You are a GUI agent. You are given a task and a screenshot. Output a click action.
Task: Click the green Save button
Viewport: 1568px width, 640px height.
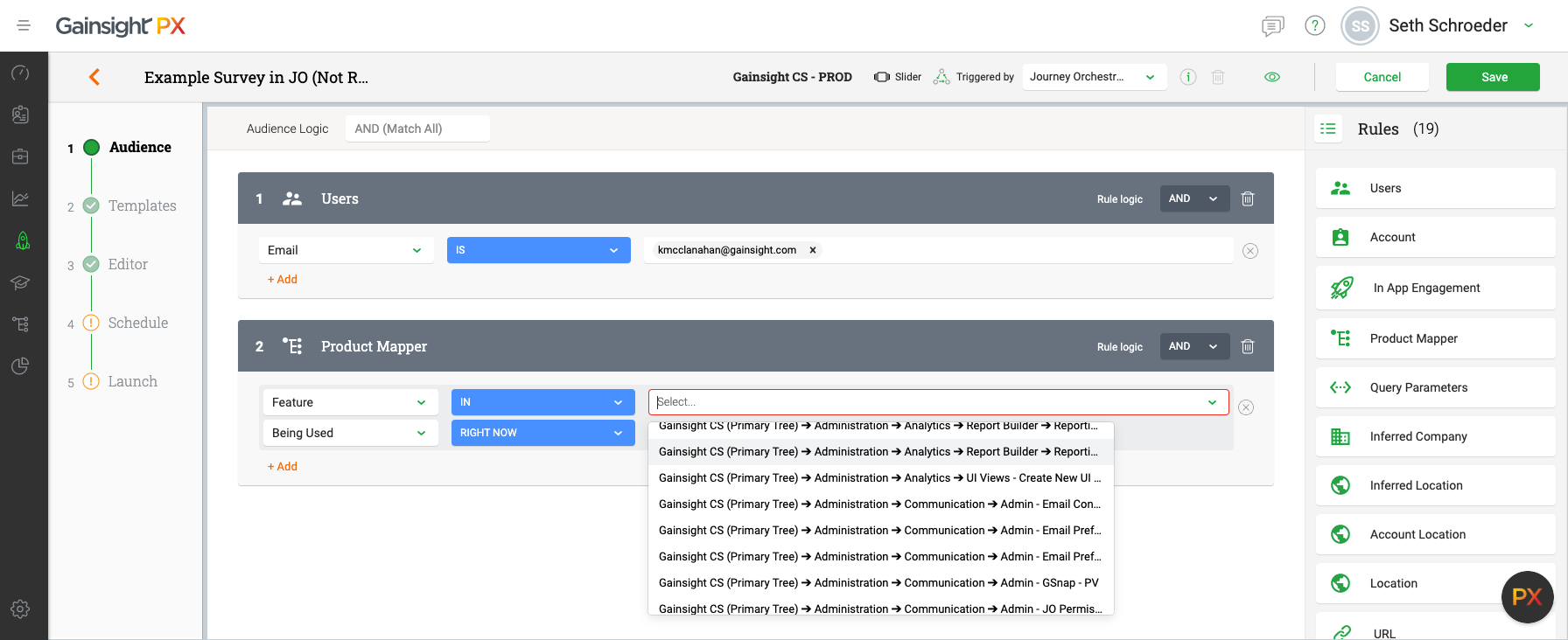click(x=1493, y=77)
